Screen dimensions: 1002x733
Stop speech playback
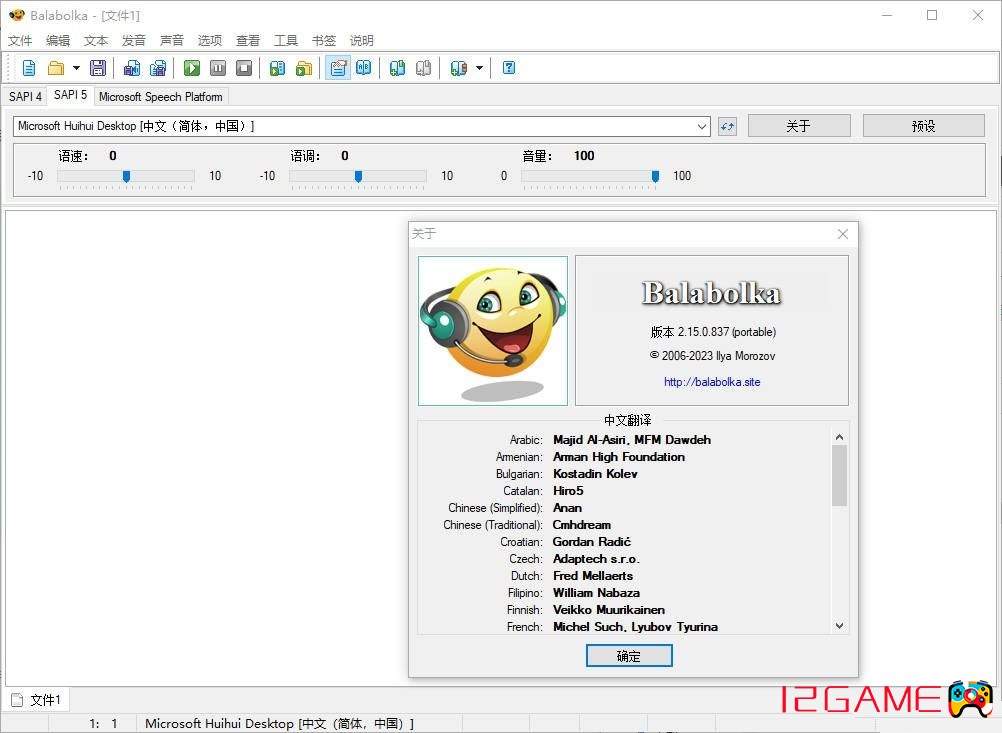tap(244, 68)
